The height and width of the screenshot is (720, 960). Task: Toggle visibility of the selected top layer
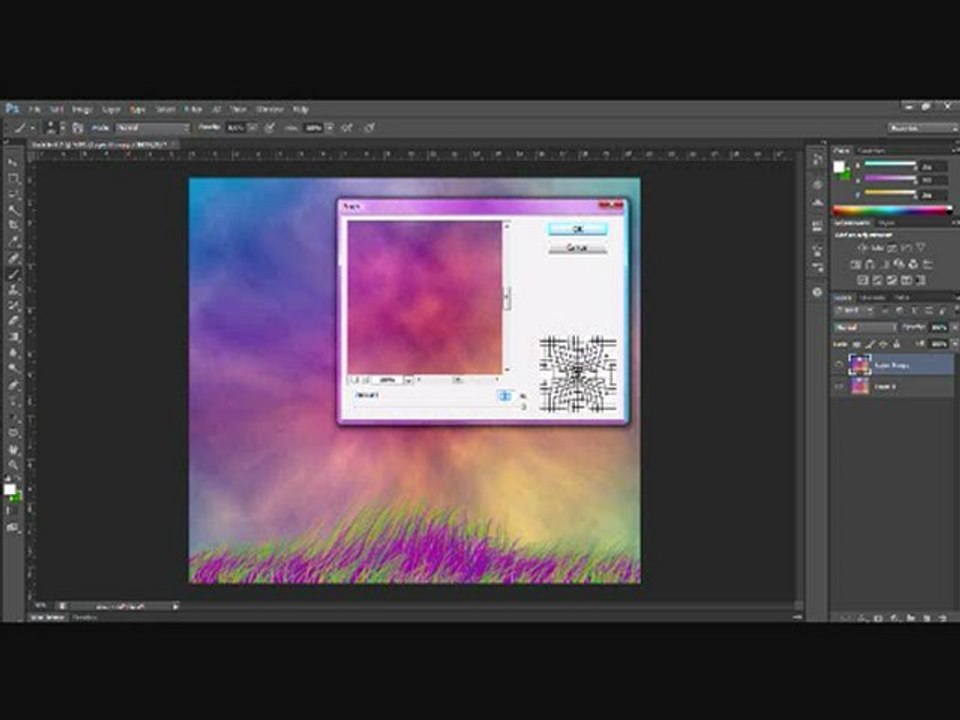839,365
